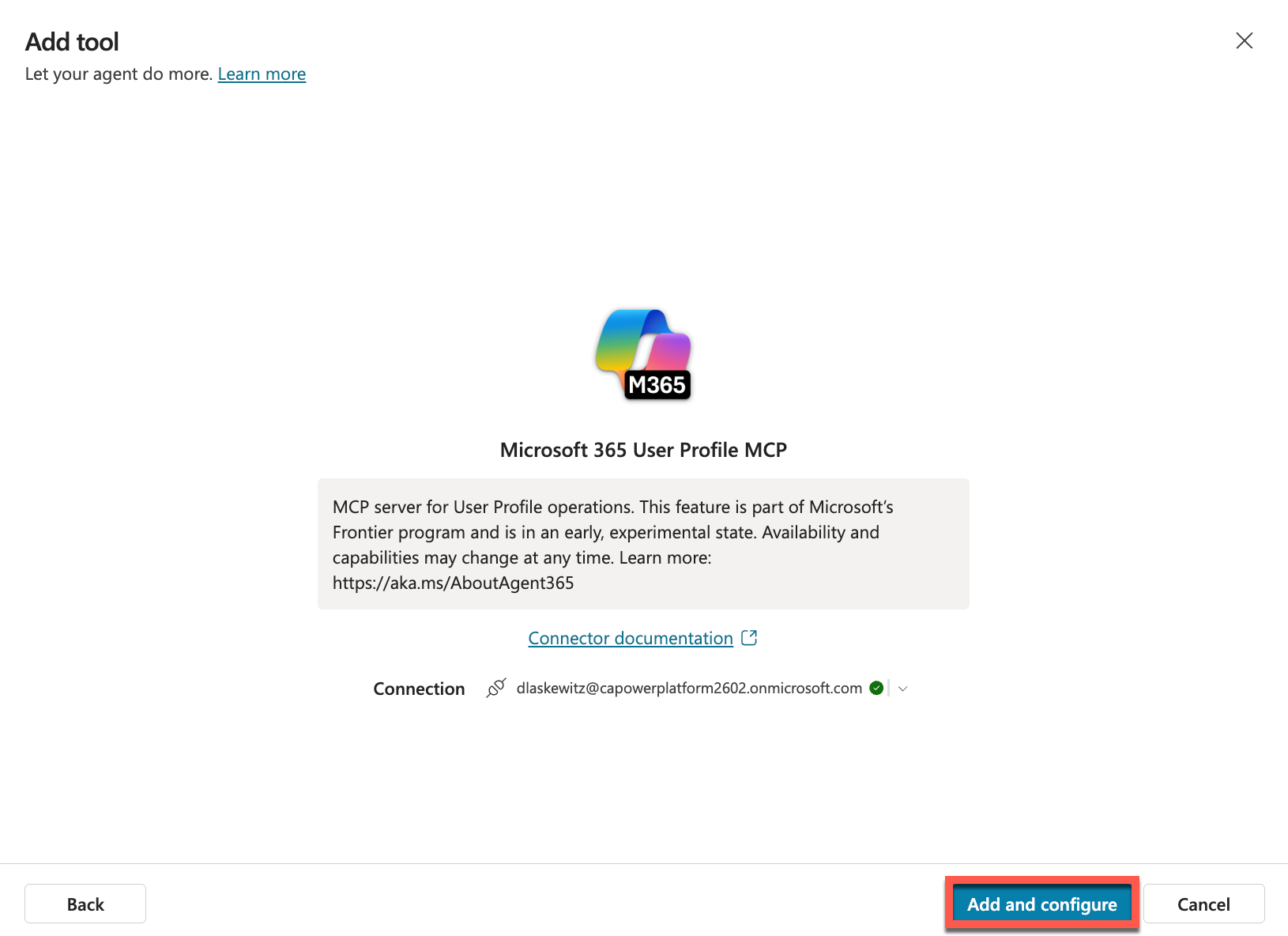Open the Connector documentation page
This screenshot has width=1288, height=936.
(x=630, y=638)
